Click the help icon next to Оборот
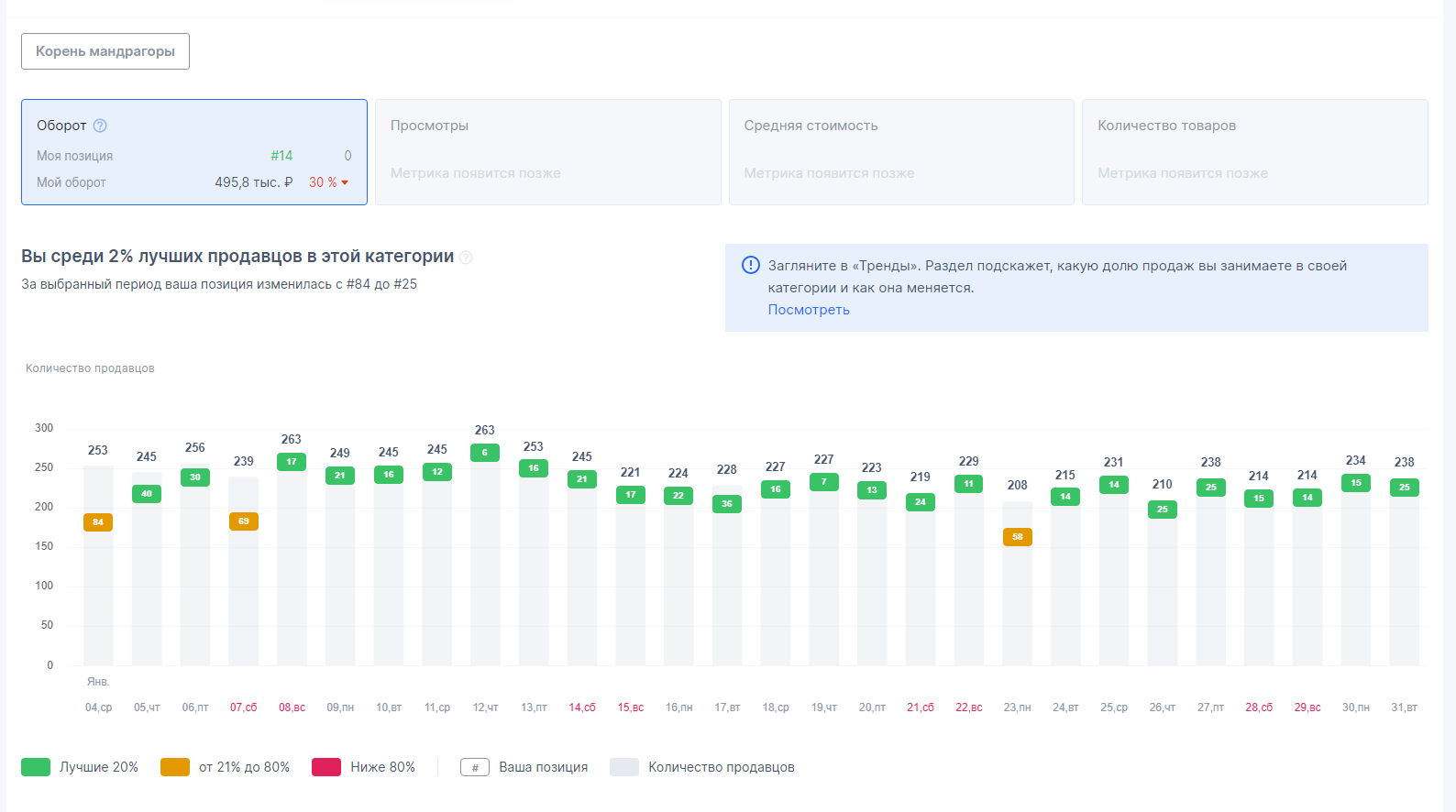 pyautogui.click(x=100, y=126)
